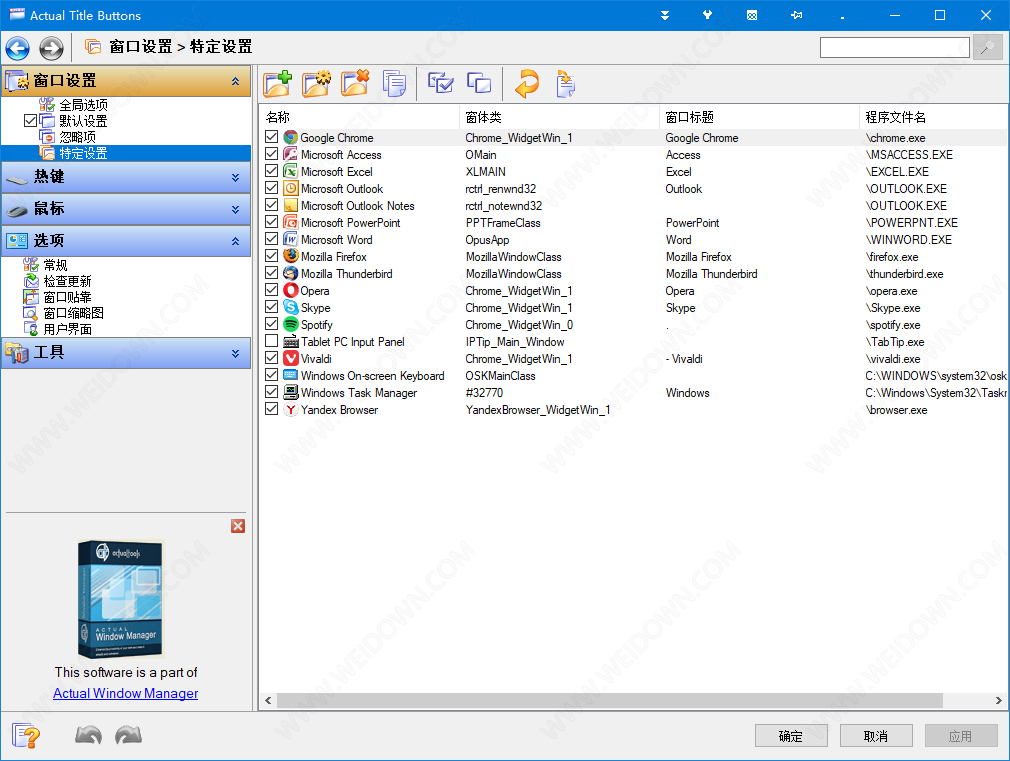Viewport: 1010px width, 761px height.
Task: Click the orange refresh arrow icon
Action: click(527, 84)
